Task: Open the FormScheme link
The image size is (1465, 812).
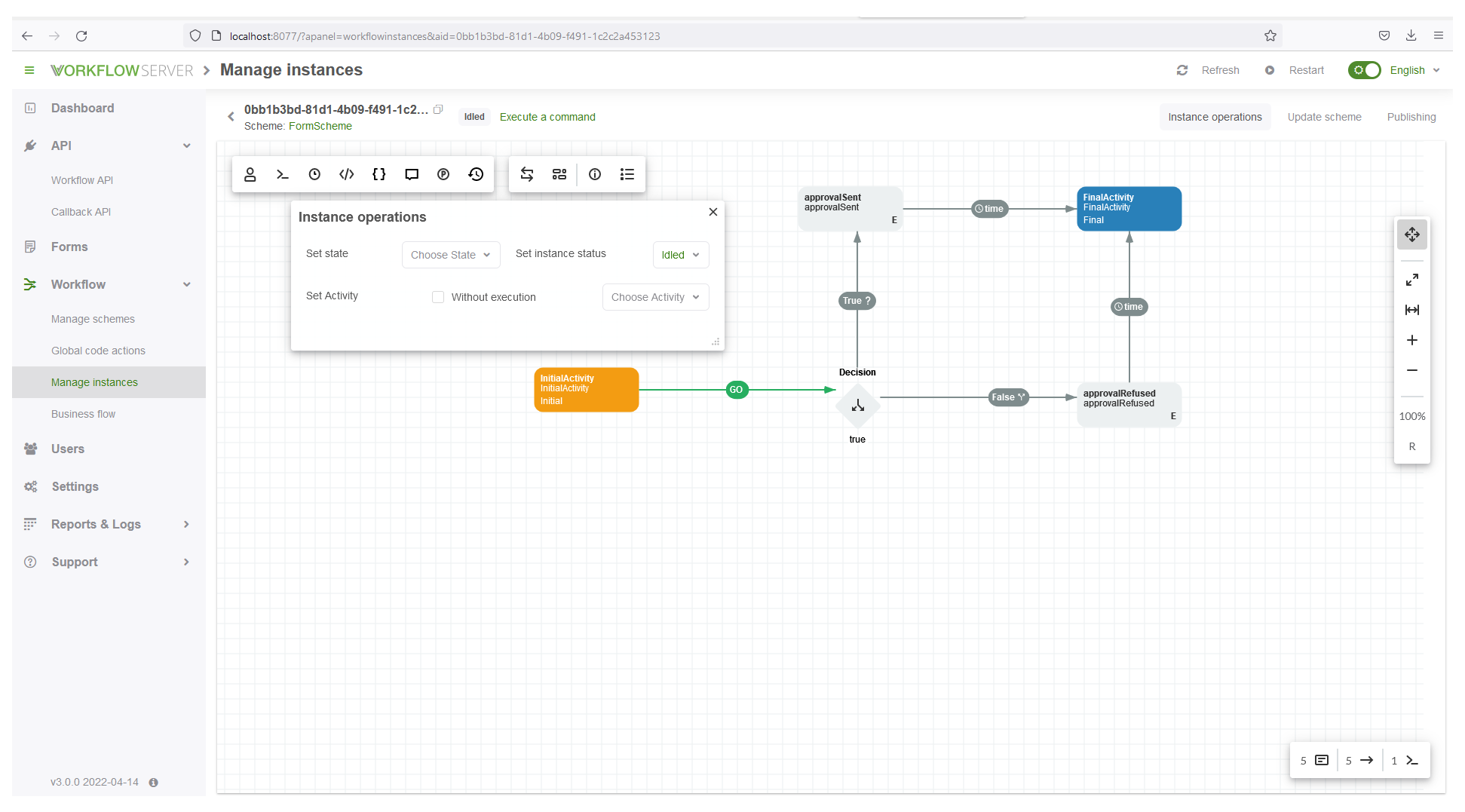Action: pos(320,126)
